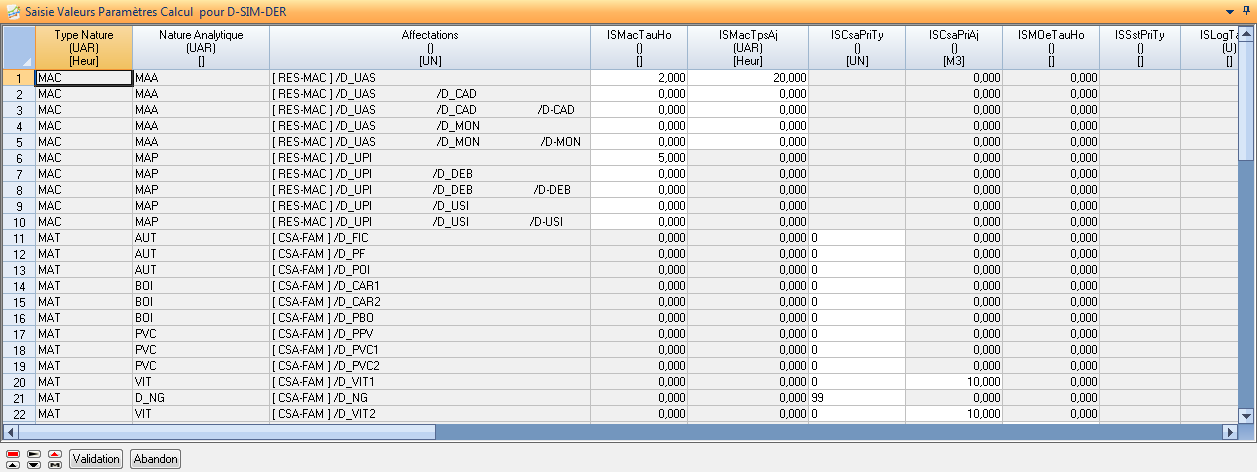
Task: Click the horizontal scrollbar right arrow
Action: click(1230, 432)
